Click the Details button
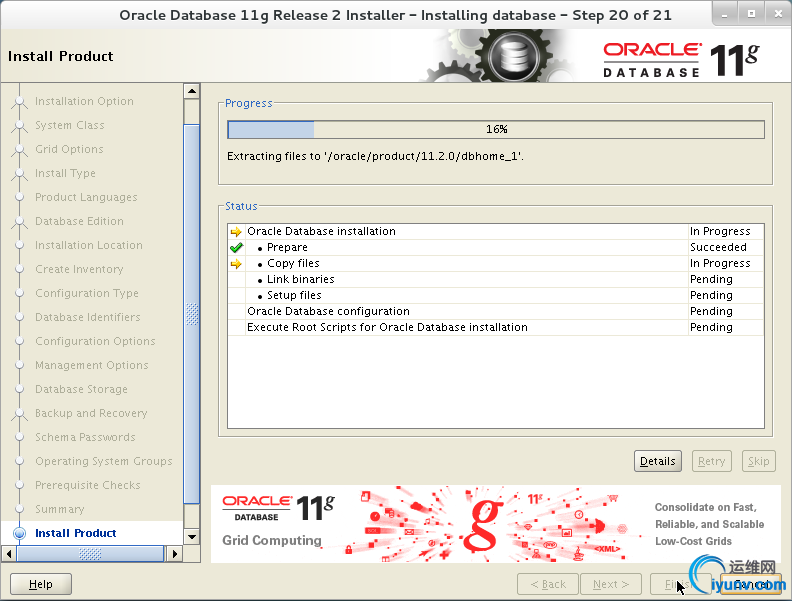 pyautogui.click(x=658, y=461)
